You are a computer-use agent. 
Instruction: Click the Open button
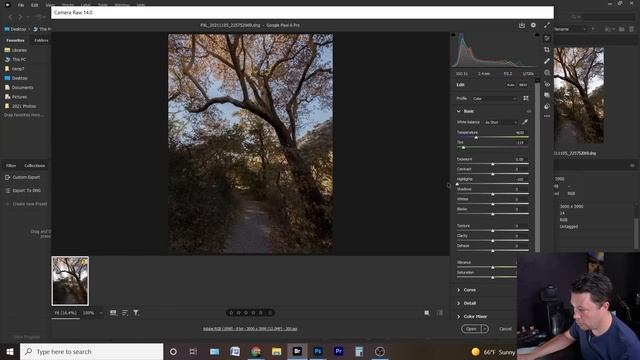471,329
